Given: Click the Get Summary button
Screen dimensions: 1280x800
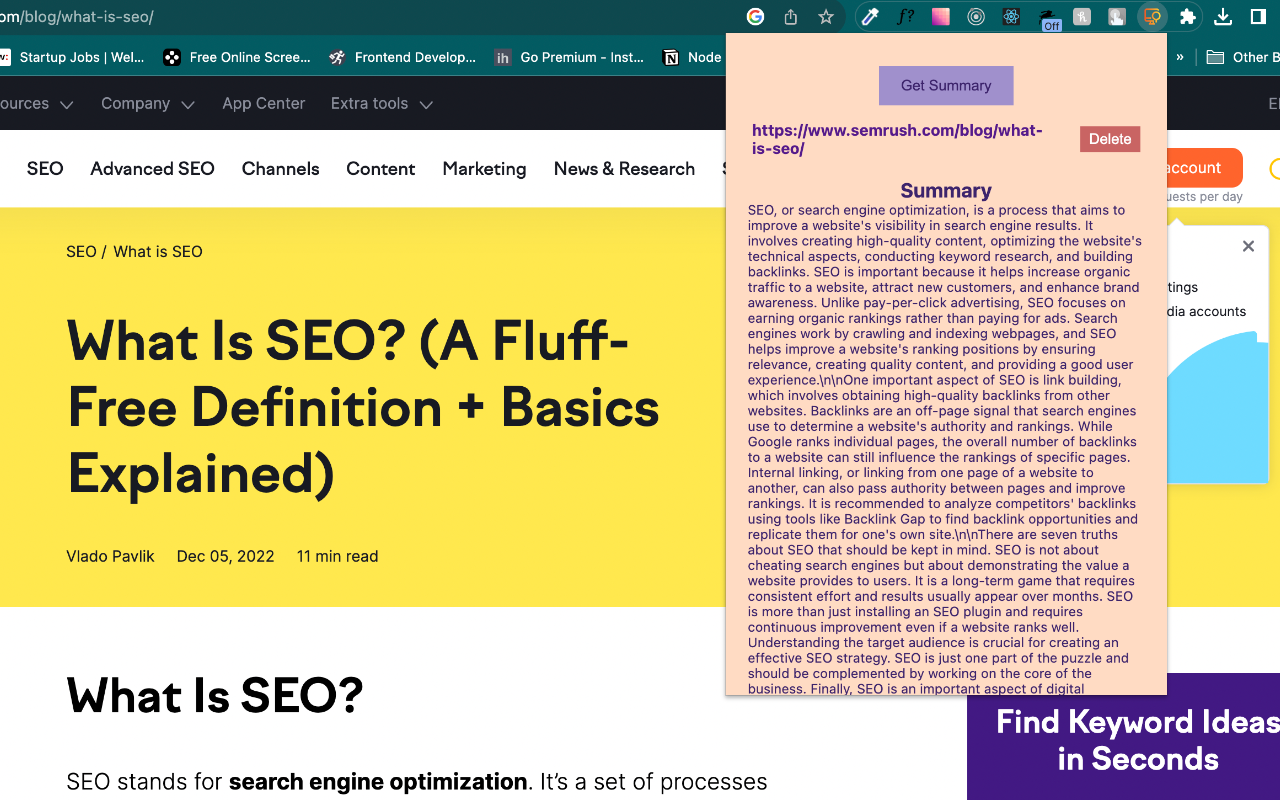Looking at the screenshot, I should click(x=946, y=86).
